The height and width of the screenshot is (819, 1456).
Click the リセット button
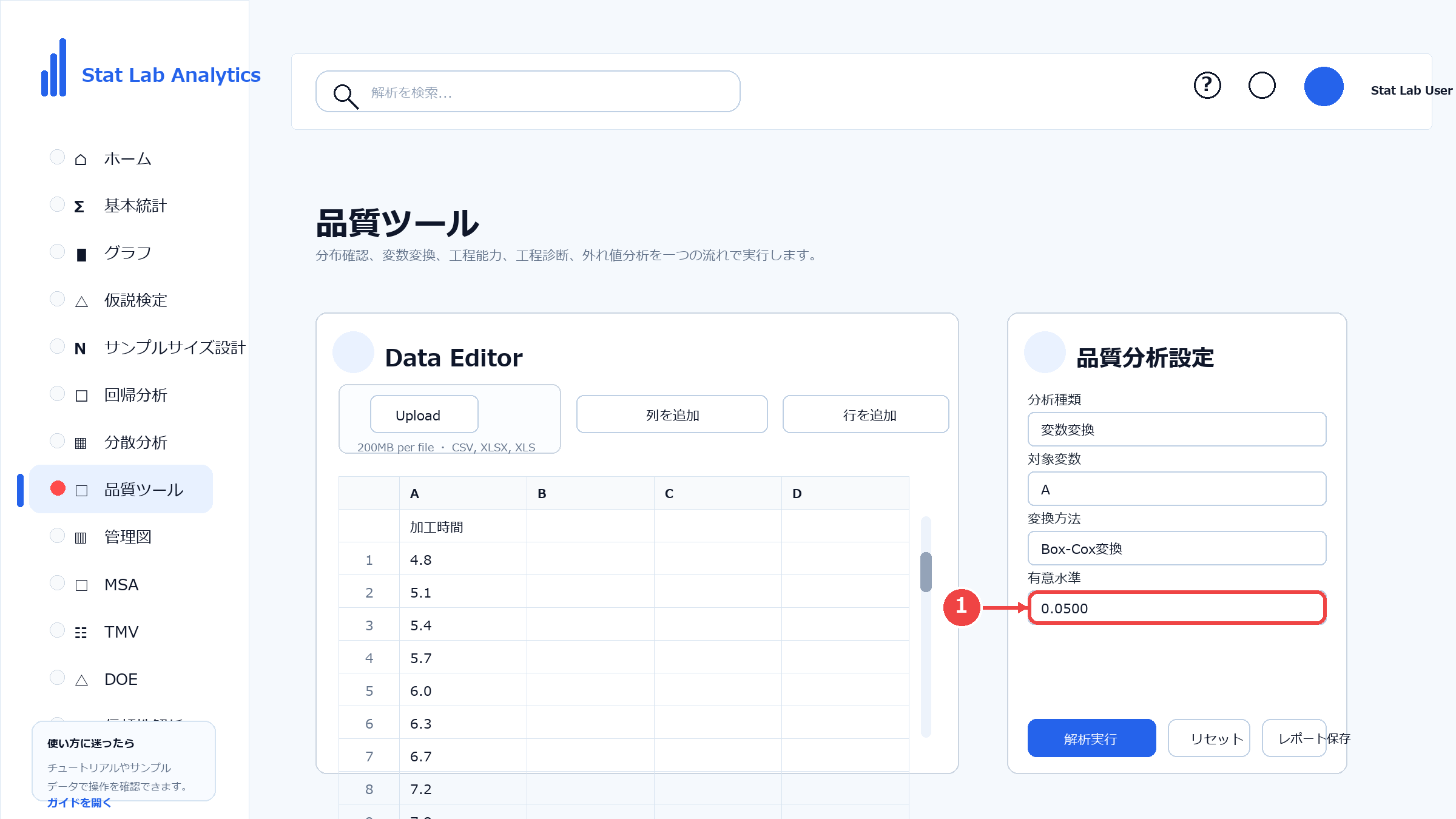click(x=1209, y=739)
